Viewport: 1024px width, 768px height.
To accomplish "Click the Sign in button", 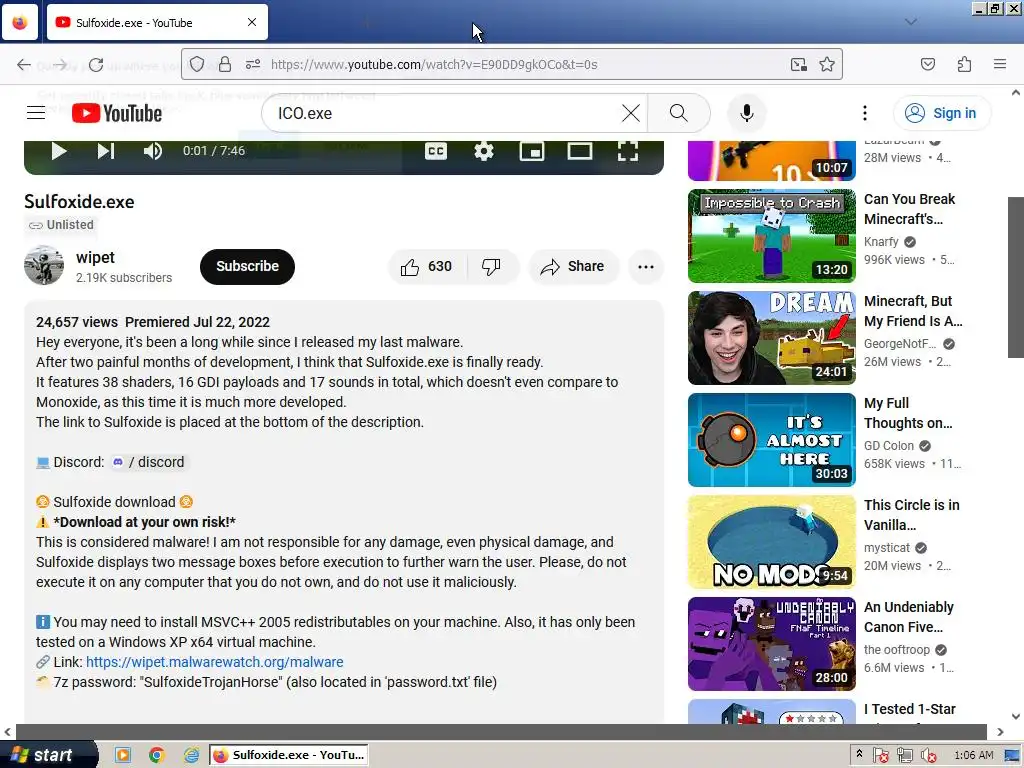I will click(941, 113).
